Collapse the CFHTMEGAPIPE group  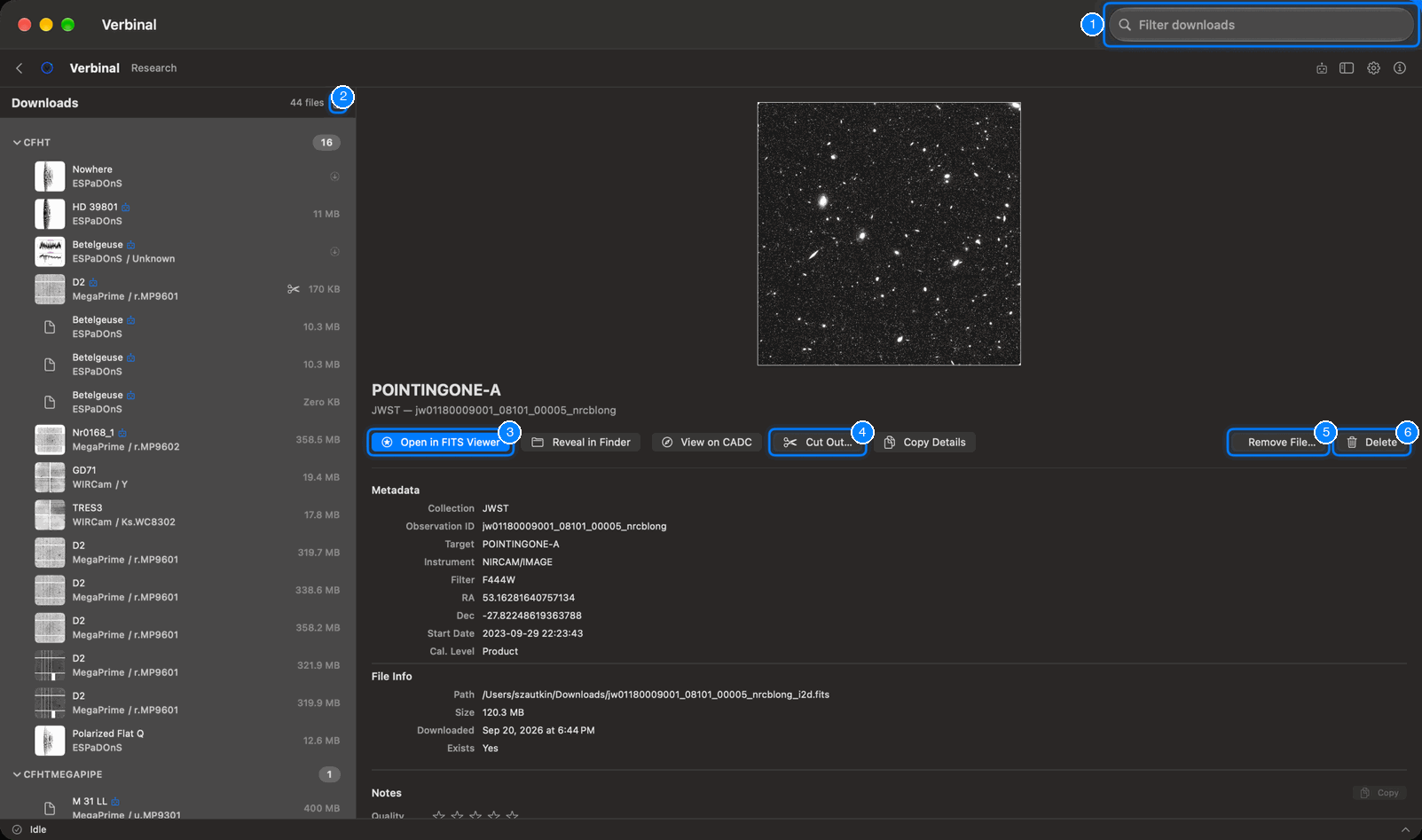coord(17,774)
